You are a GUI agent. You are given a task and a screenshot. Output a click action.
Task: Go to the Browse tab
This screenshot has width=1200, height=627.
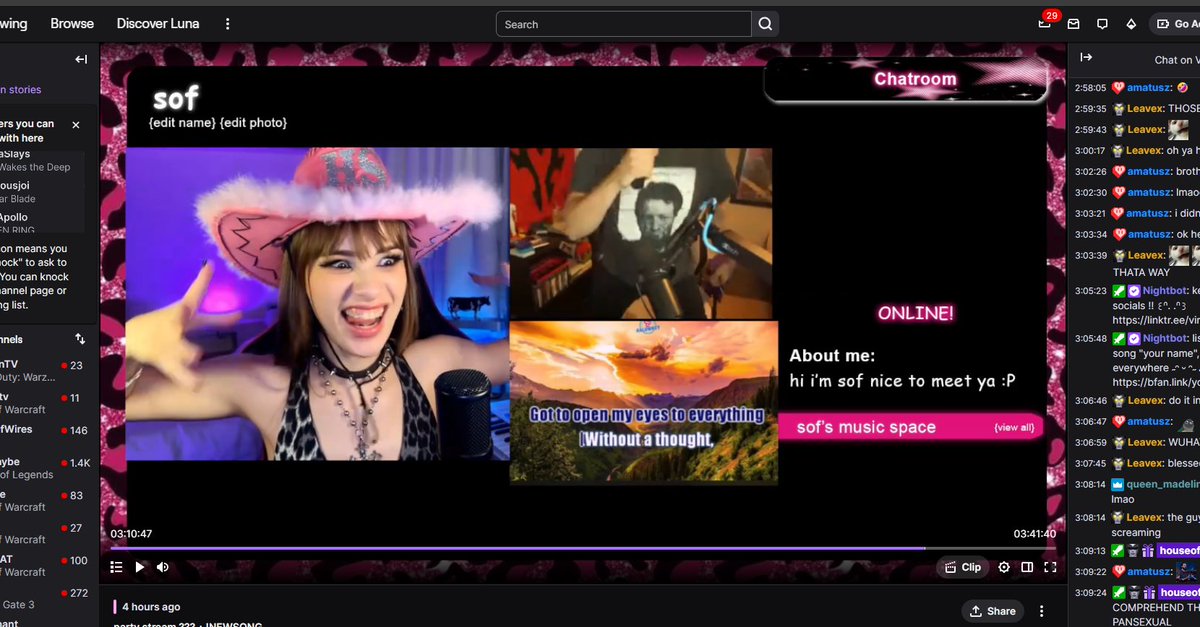click(72, 23)
